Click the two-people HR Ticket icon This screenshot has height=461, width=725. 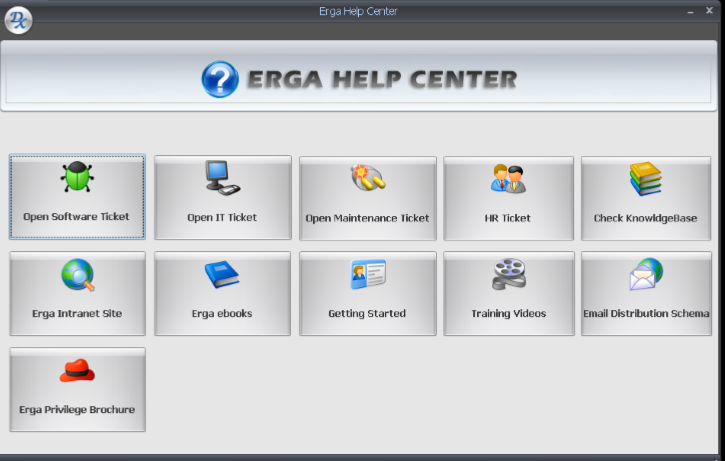coord(508,178)
